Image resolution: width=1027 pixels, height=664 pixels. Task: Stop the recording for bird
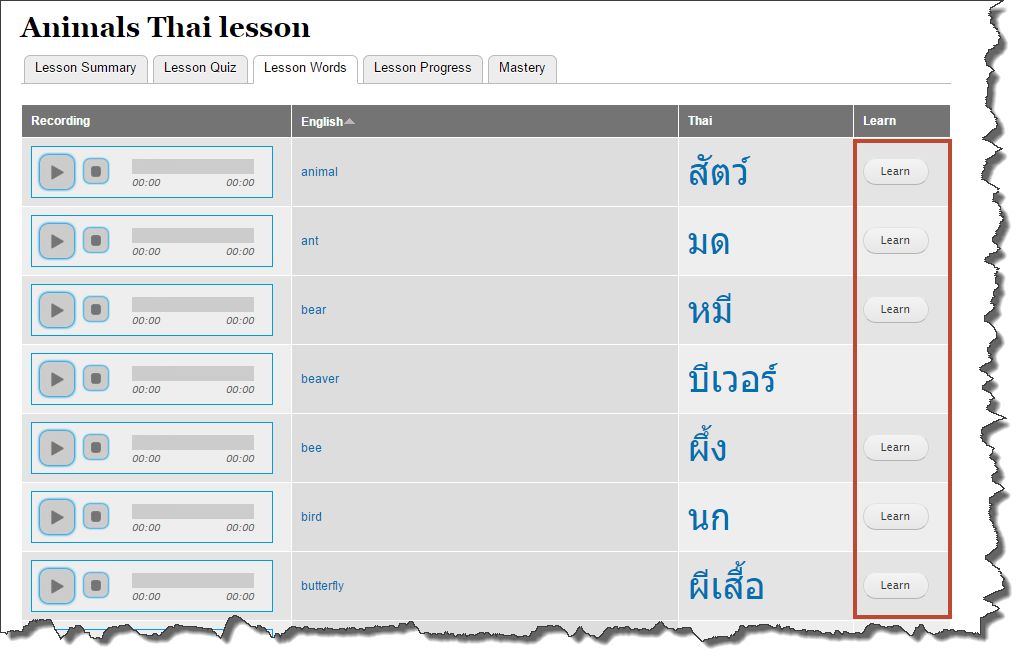point(96,517)
